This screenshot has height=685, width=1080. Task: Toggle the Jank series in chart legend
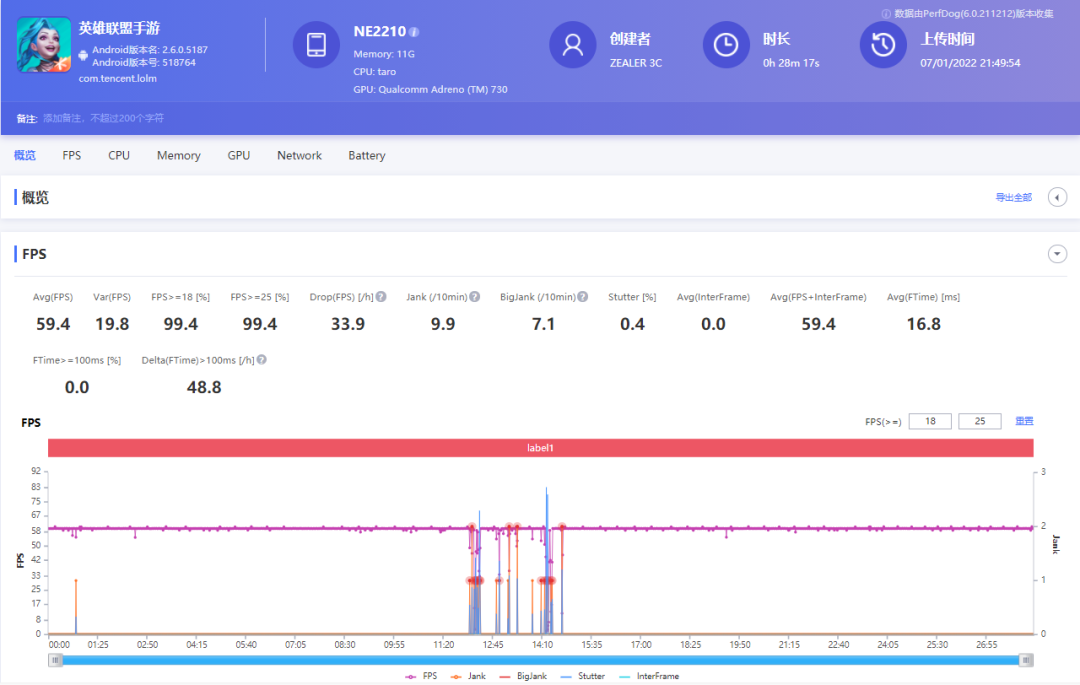click(x=469, y=676)
